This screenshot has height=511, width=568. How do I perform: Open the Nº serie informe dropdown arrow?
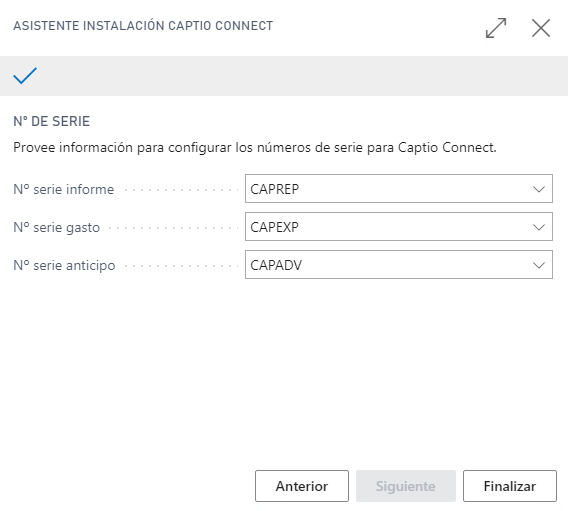pyautogui.click(x=539, y=189)
